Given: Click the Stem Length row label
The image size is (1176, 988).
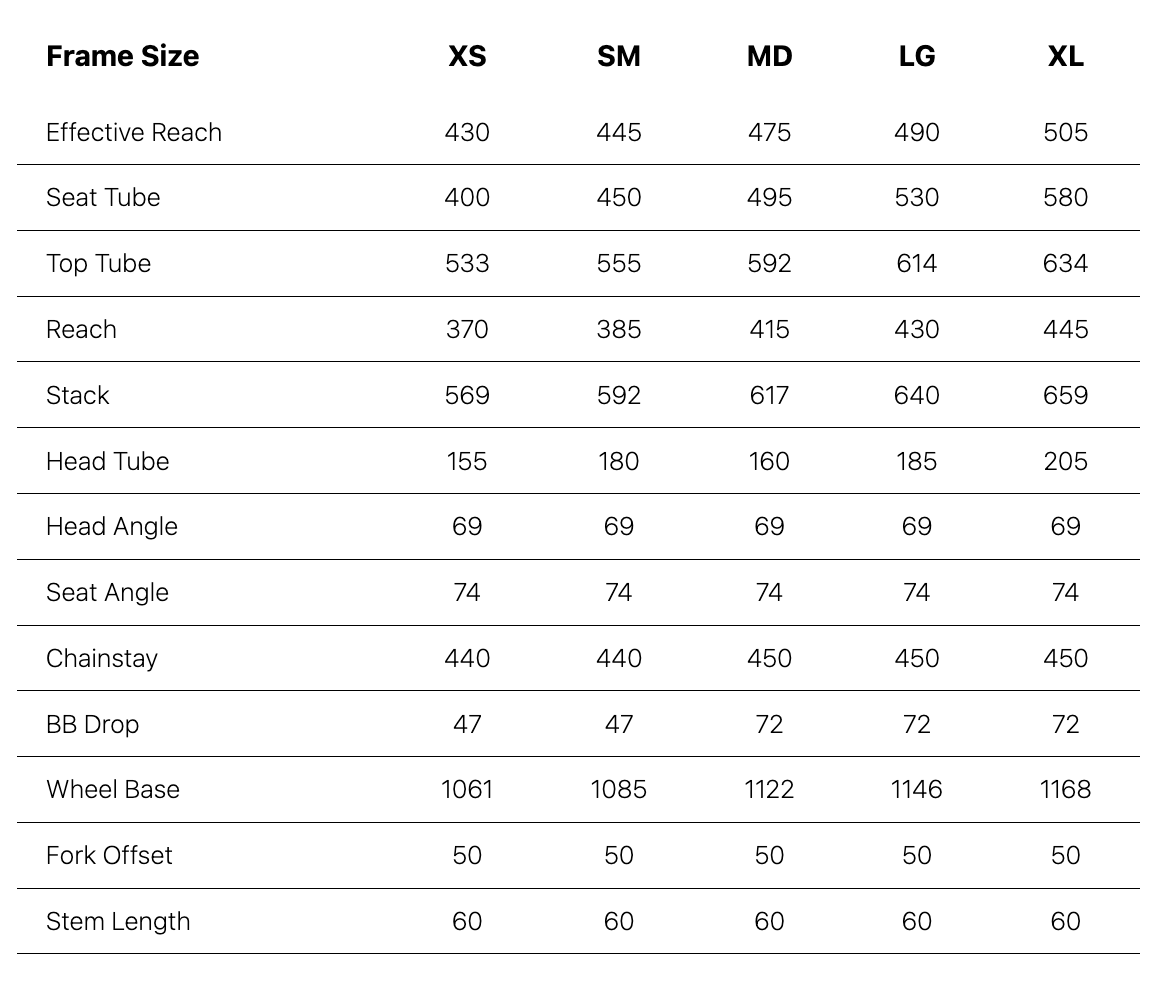Looking at the screenshot, I should 118,921.
